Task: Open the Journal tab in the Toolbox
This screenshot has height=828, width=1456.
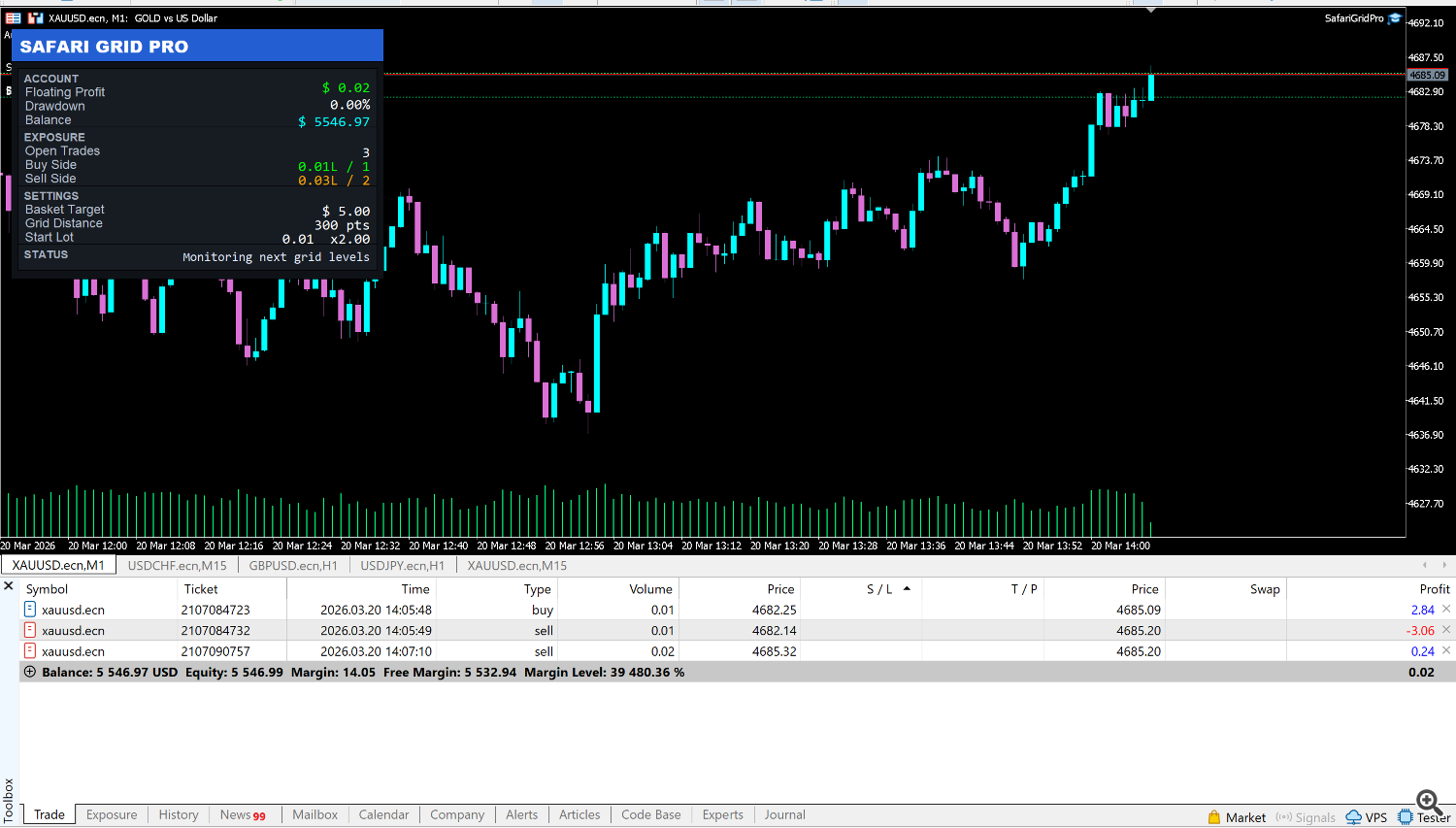Action: click(784, 814)
